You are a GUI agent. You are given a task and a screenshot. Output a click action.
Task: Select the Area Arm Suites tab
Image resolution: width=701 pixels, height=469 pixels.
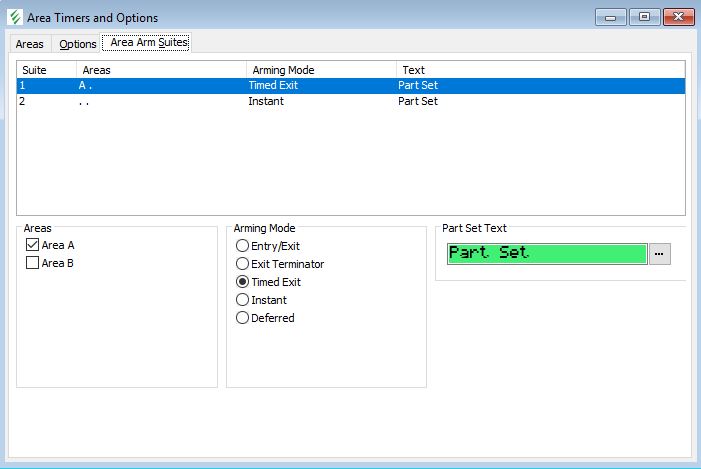point(148,43)
